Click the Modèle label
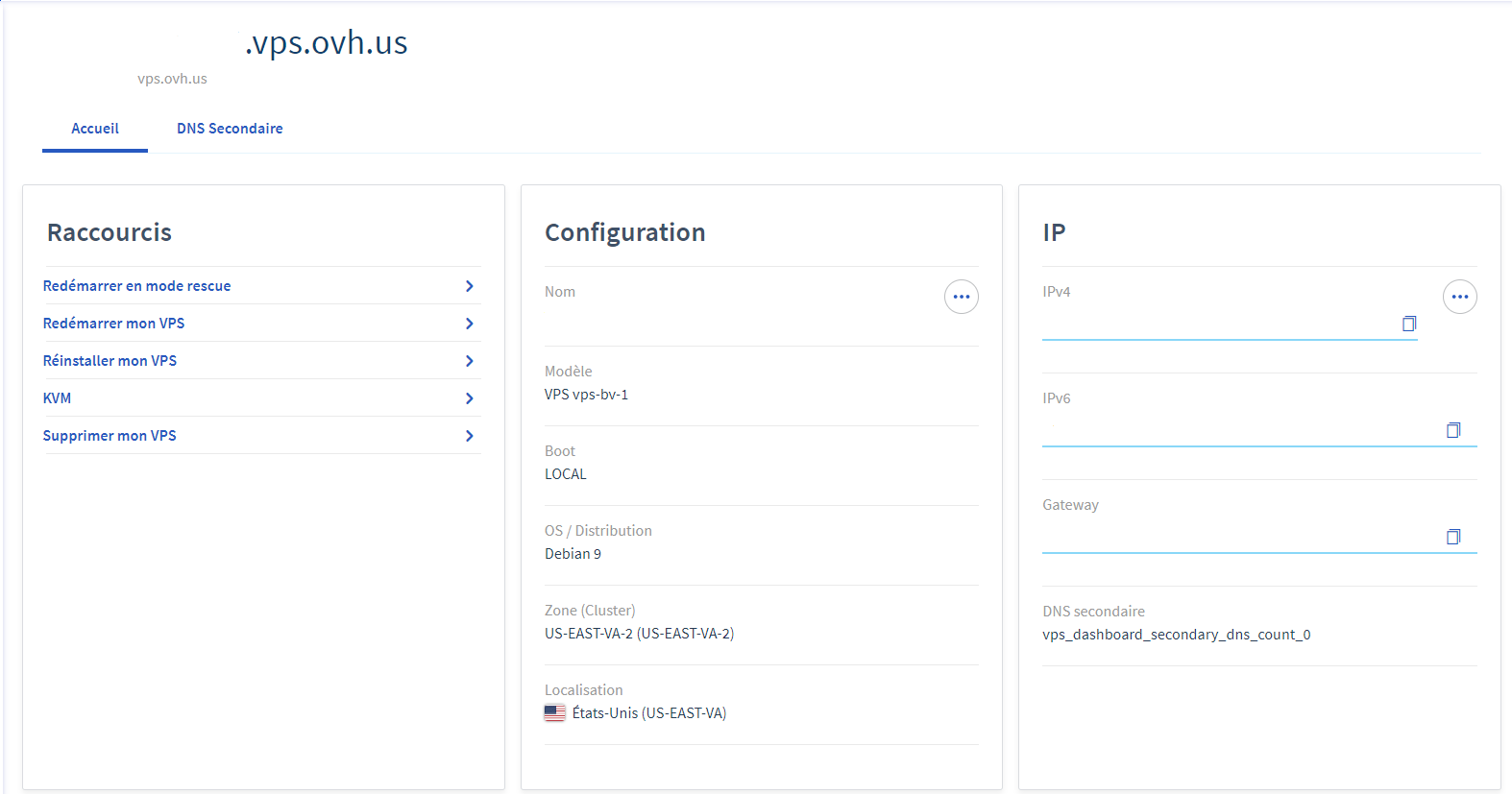 click(569, 372)
